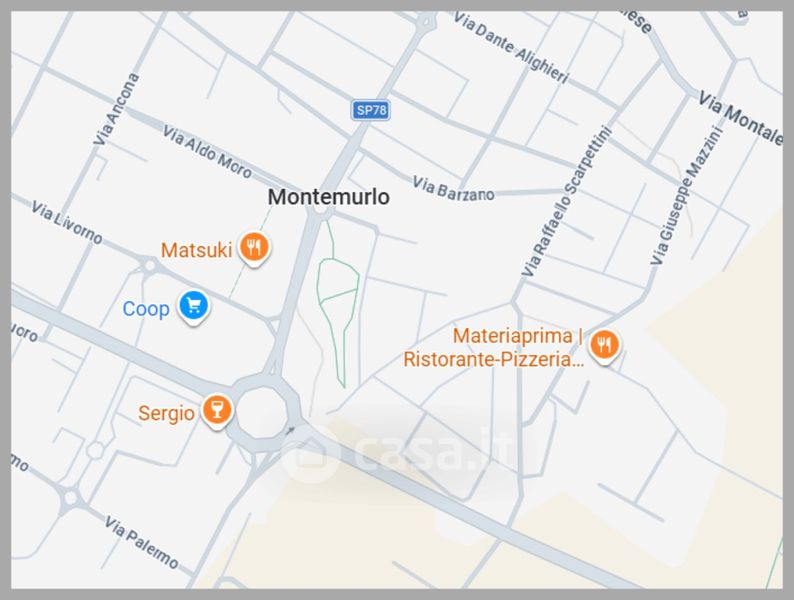
Task: Click the Materiaprima restaurant pin icon
Action: pyautogui.click(x=604, y=346)
